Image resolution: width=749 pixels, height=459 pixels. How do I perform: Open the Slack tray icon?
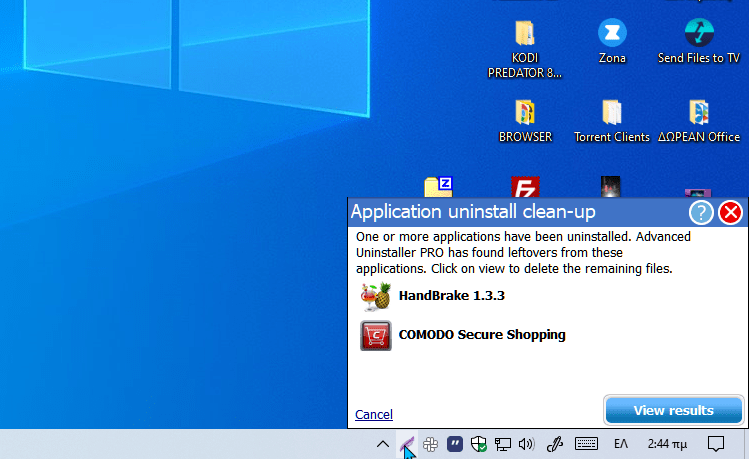[430, 444]
